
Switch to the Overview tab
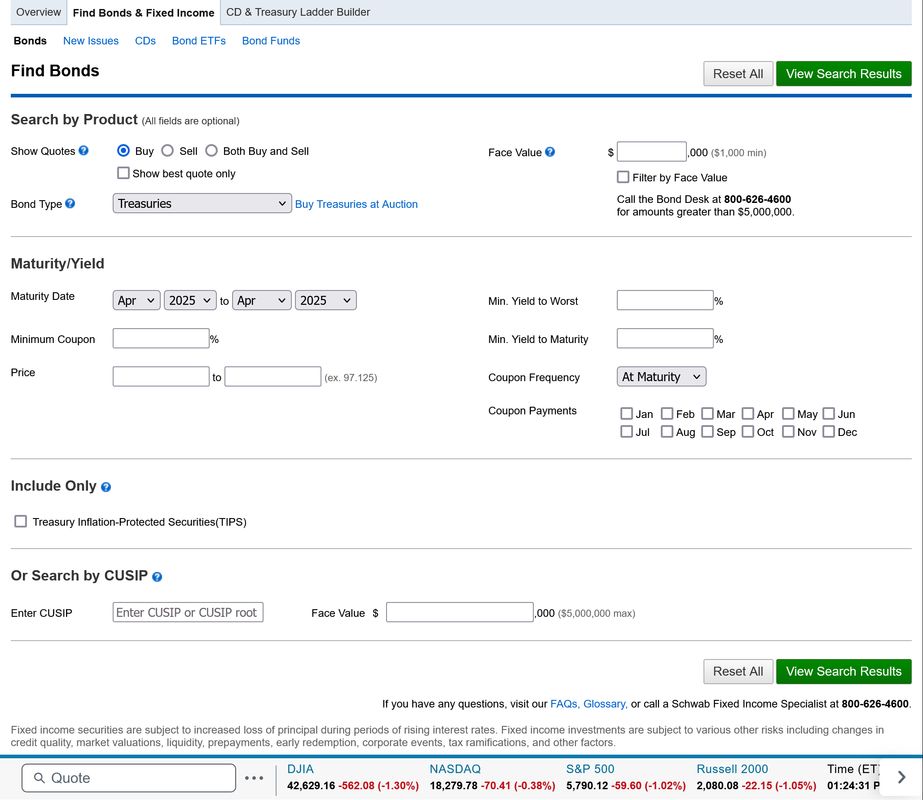click(x=38, y=12)
